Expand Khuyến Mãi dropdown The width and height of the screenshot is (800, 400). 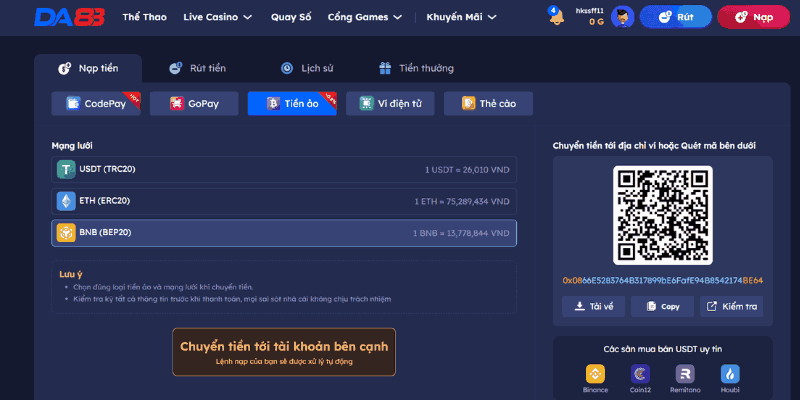click(x=461, y=17)
